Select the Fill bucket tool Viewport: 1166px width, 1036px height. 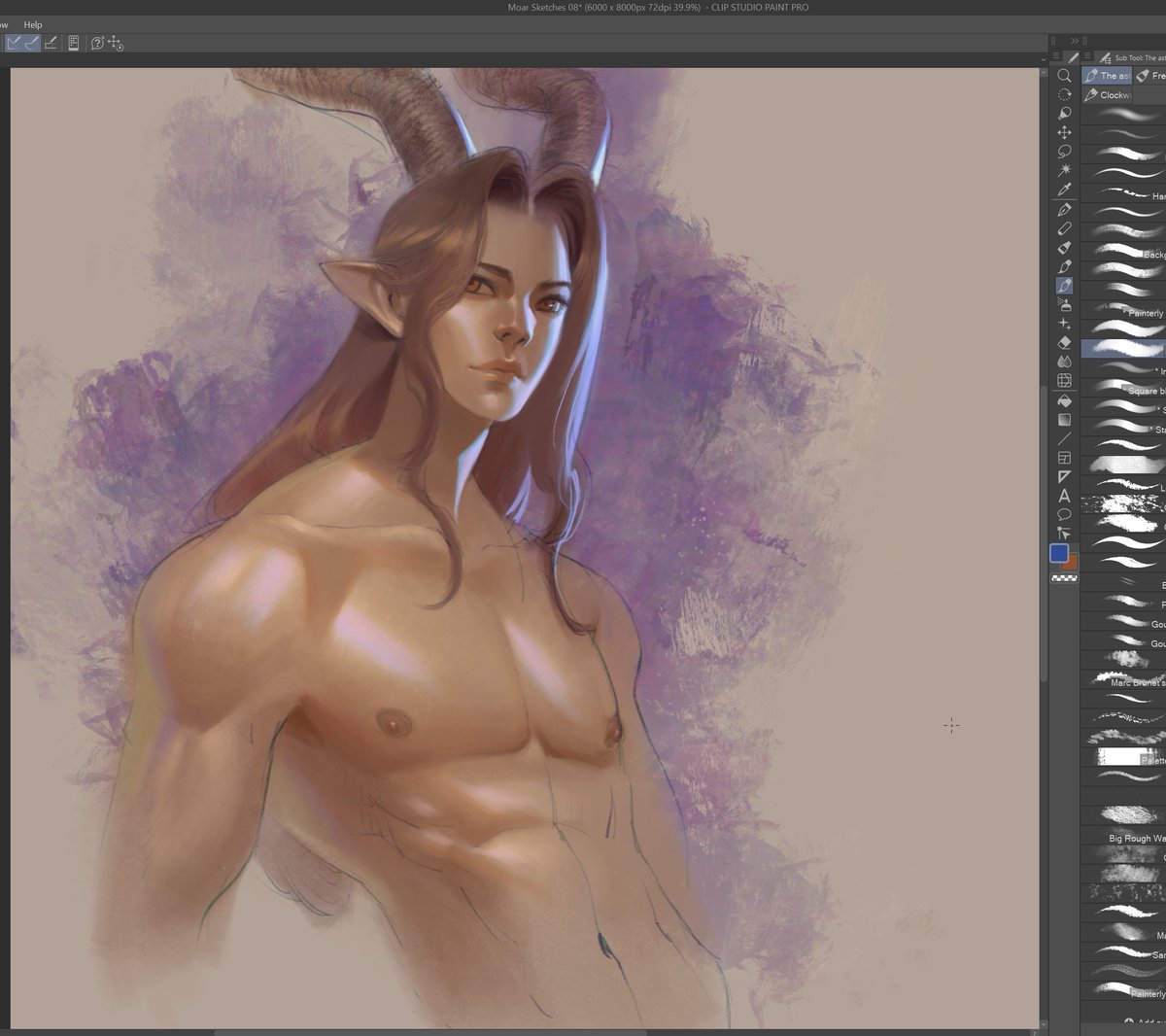pyautogui.click(x=1064, y=400)
